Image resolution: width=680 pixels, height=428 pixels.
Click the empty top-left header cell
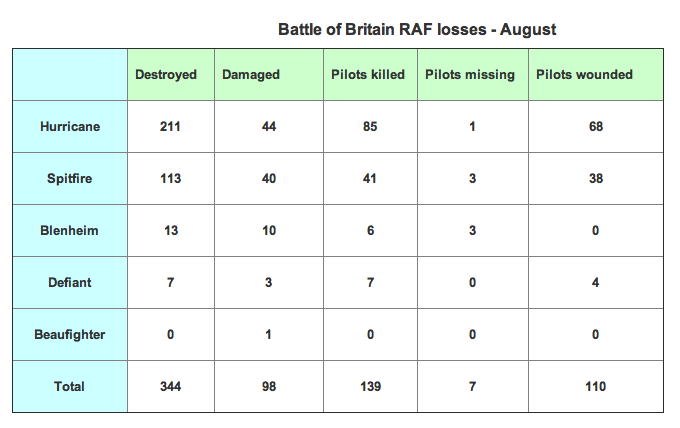coord(70,74)
